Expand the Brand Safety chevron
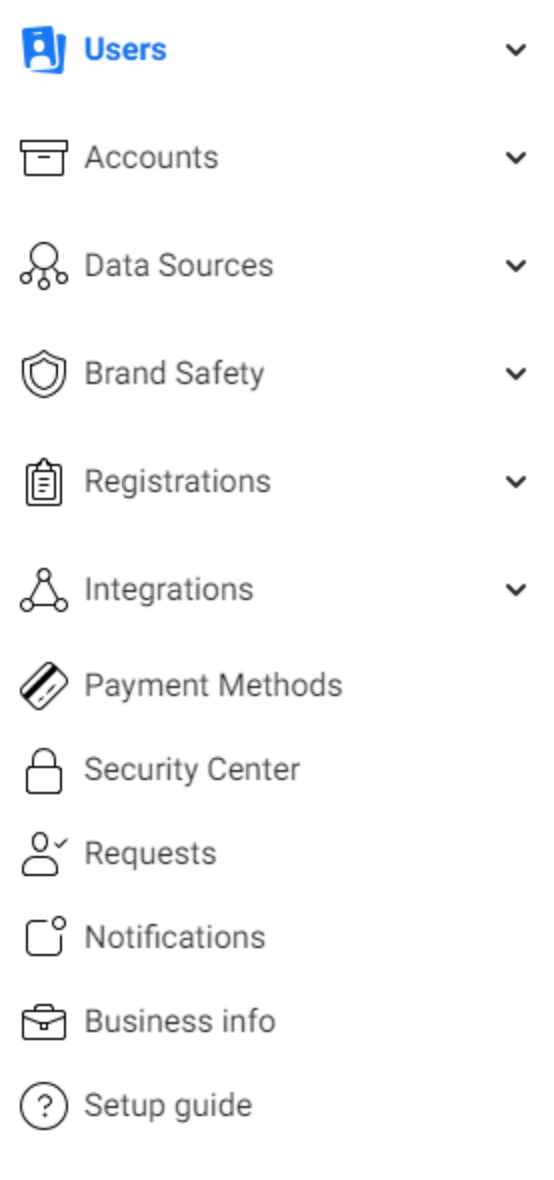Screen dimensions: 554x1180 click(516, 374)
